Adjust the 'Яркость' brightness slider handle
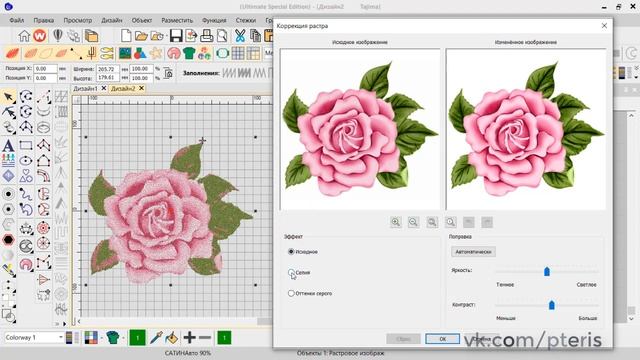Image resolution: width=640 pixels, height=360 pixels. [547, 271]
